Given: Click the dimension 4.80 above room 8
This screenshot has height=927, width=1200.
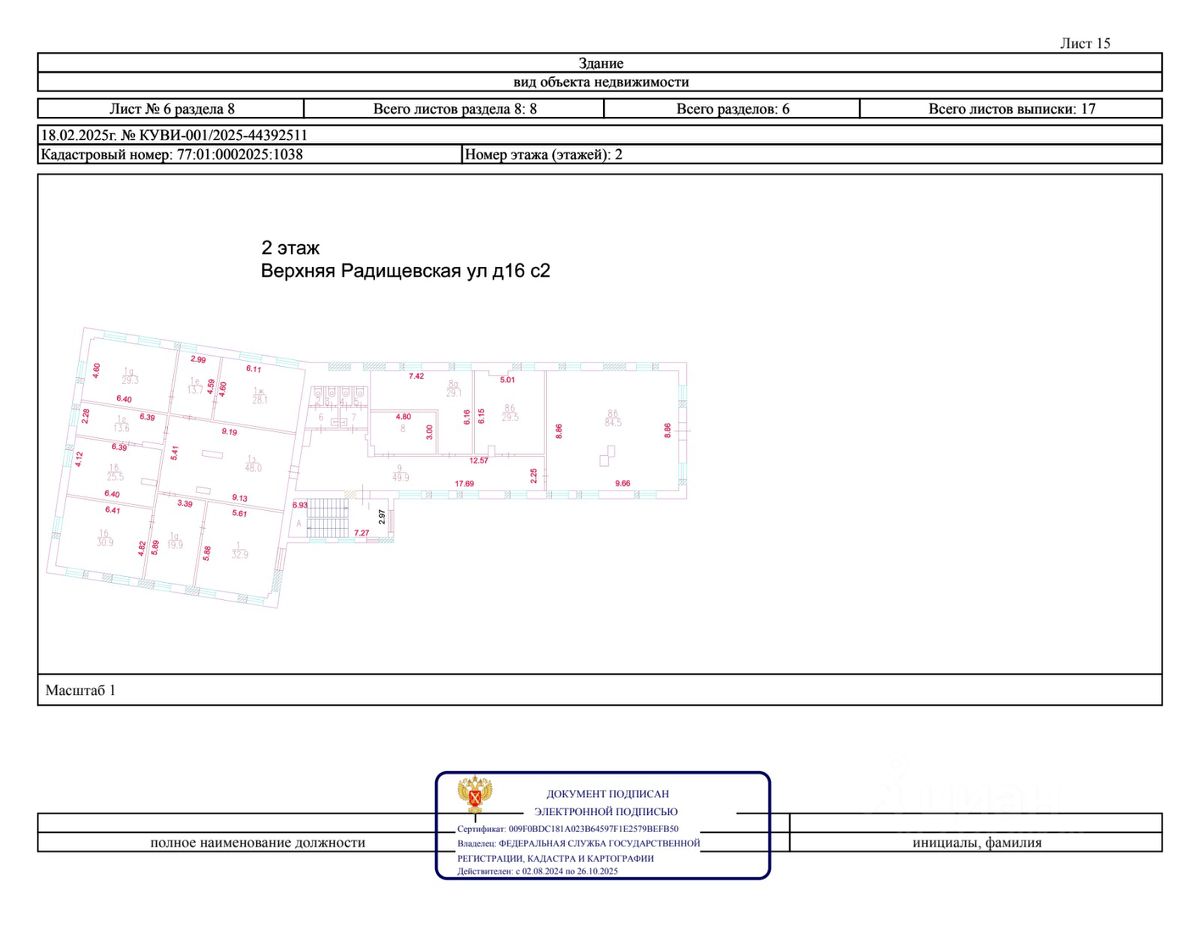Looking at the screenshot, I should pyautogui.click(x=404, y=417).
